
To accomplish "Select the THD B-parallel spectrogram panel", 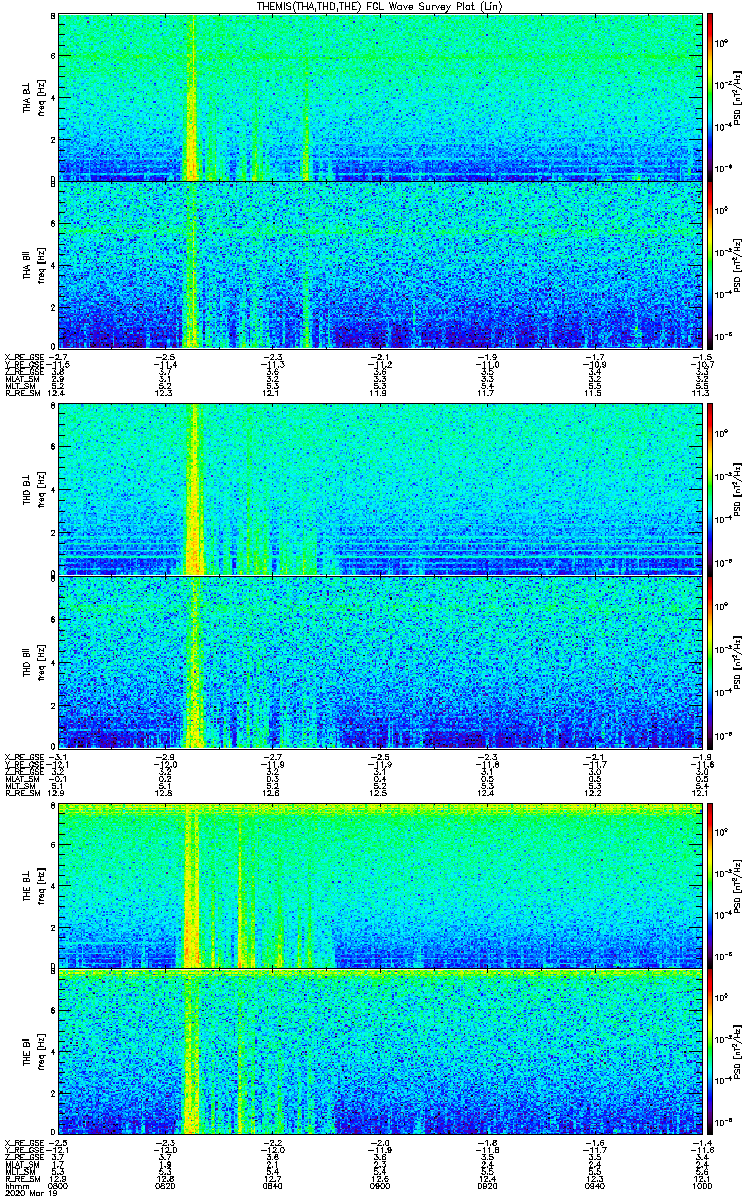I will [379, 661].
